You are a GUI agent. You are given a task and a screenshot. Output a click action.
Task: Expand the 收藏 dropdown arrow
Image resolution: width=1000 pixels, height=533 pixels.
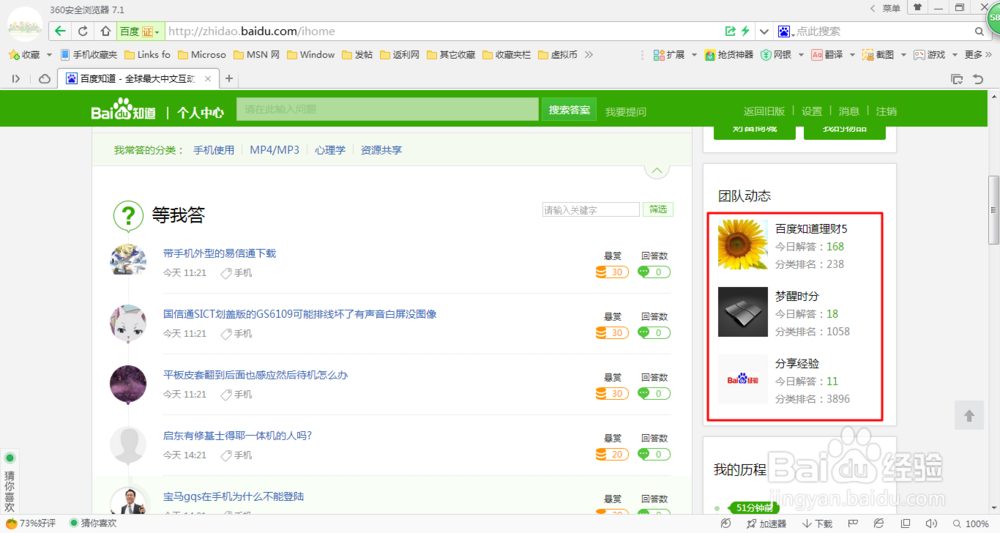point(49,55)
